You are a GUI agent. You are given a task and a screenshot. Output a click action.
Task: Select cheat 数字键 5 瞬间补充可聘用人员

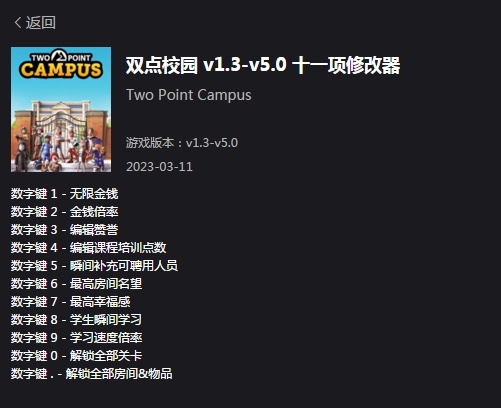(x=94, y=266)
